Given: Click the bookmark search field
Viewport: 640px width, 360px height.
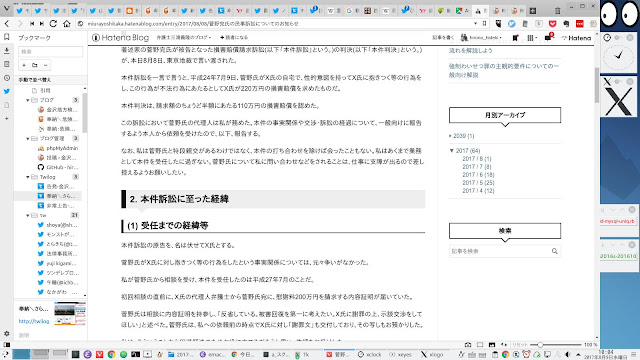Looking at the screenshot, I should point(50,51).
